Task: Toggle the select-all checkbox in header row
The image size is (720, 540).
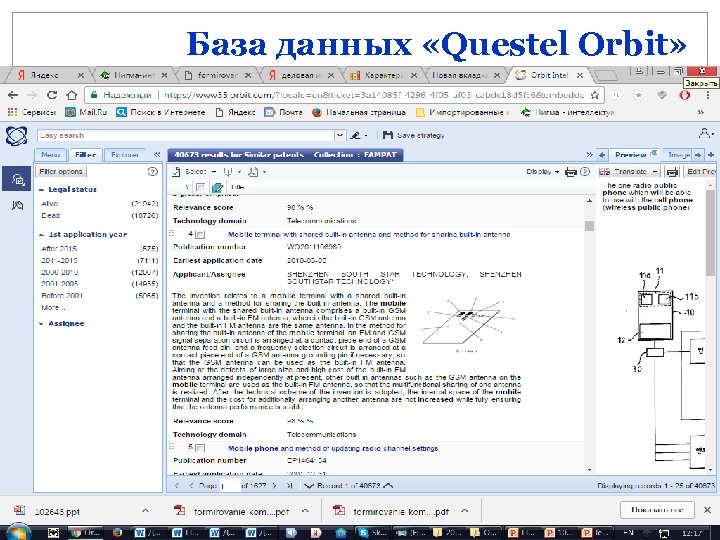Action: coord(200,187)
